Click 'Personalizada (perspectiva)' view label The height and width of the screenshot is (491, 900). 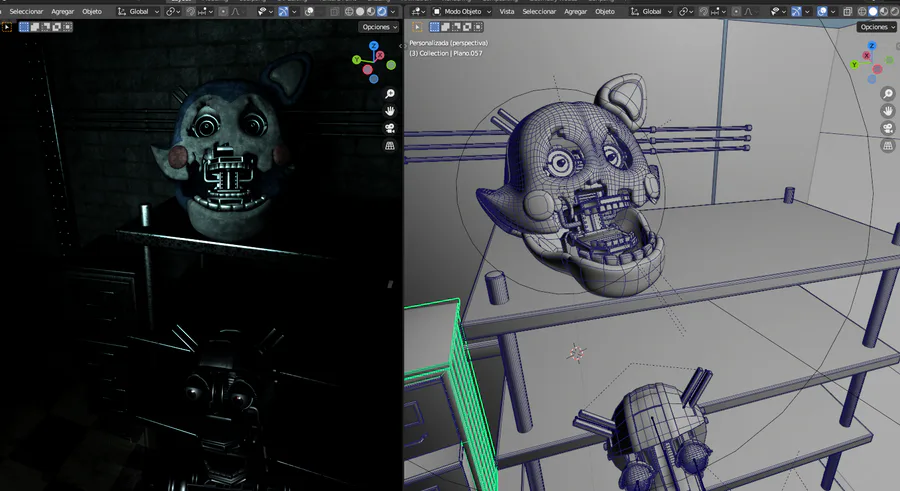click(448, 43)
